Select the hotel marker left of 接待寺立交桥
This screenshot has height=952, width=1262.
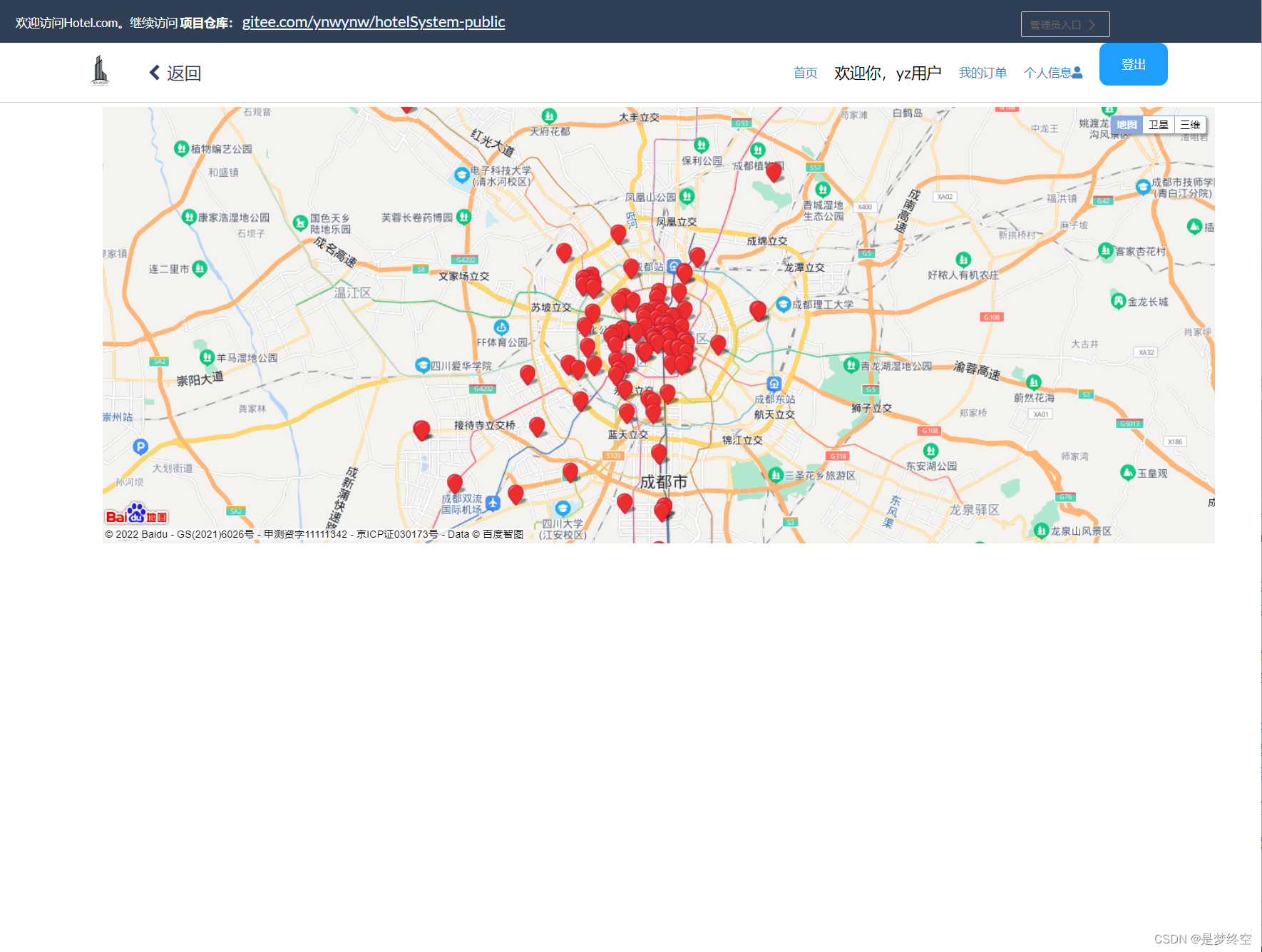[x=421, y=430]
